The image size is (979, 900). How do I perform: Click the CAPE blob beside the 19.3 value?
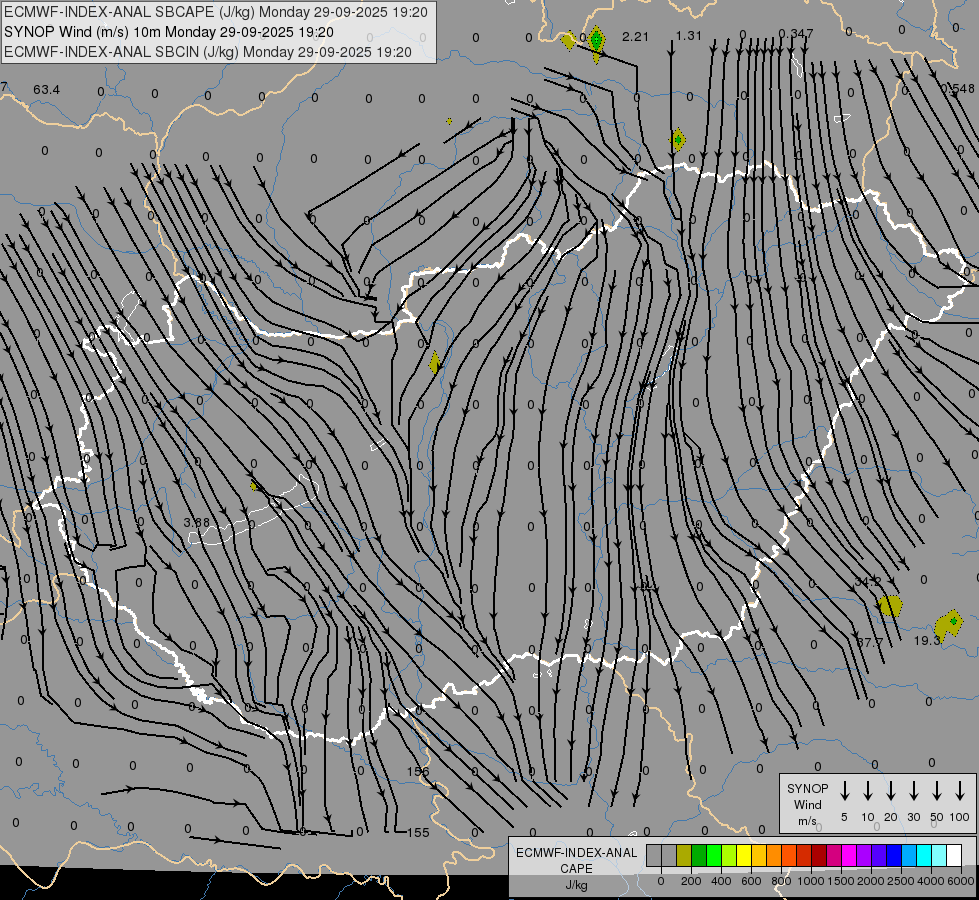coord(948,624)
